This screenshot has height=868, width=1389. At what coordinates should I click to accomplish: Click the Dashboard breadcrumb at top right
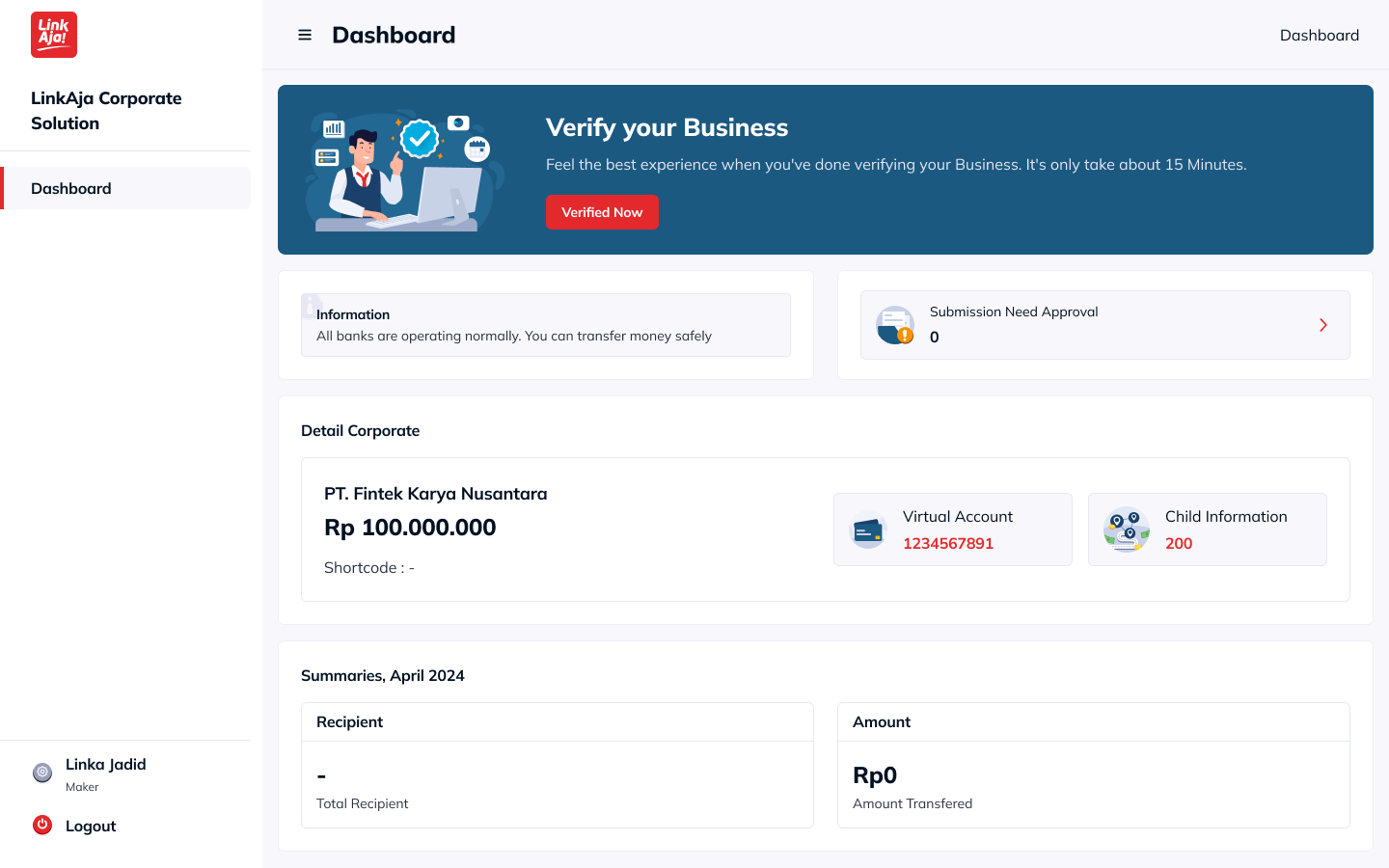[x=1319, y=35]
